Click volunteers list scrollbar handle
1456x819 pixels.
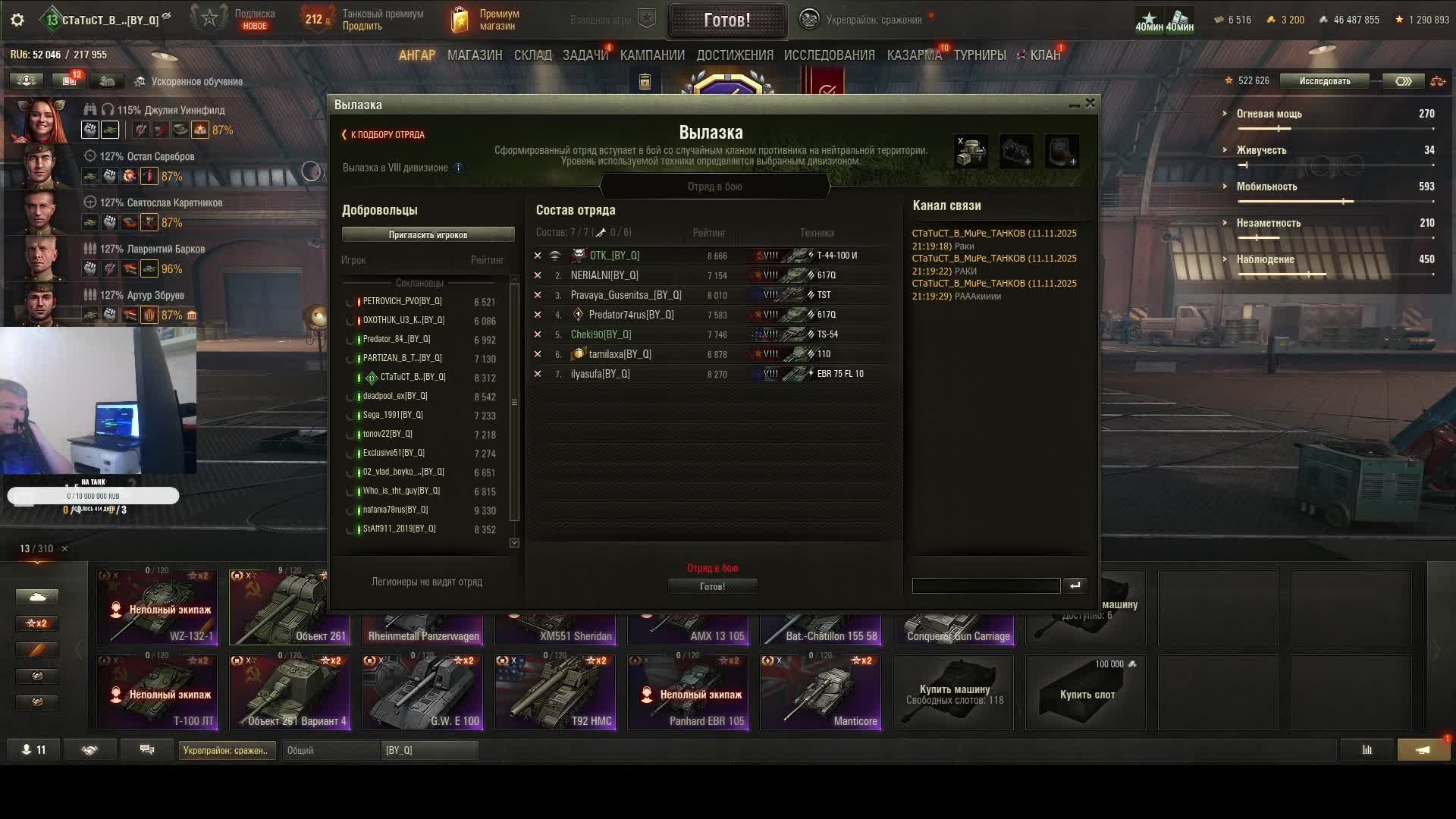point(514,403)
